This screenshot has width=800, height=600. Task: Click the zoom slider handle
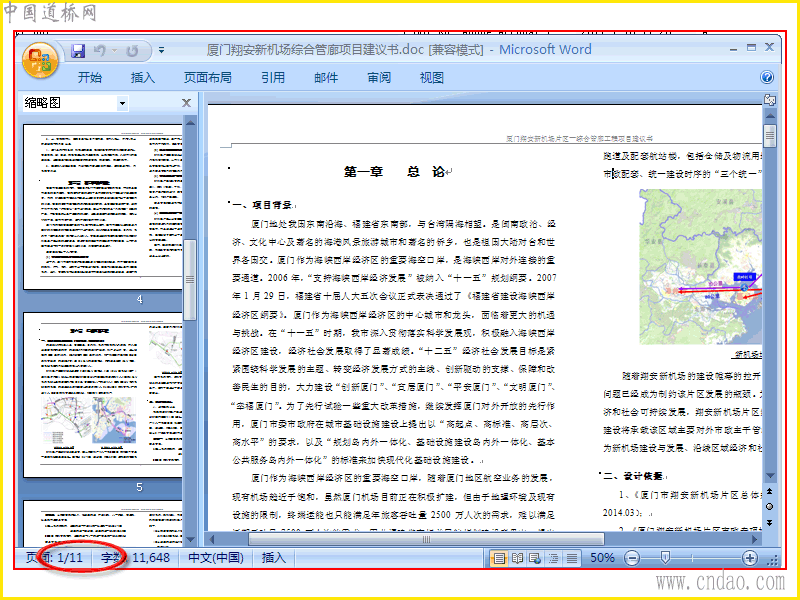(x=665, y=558)
